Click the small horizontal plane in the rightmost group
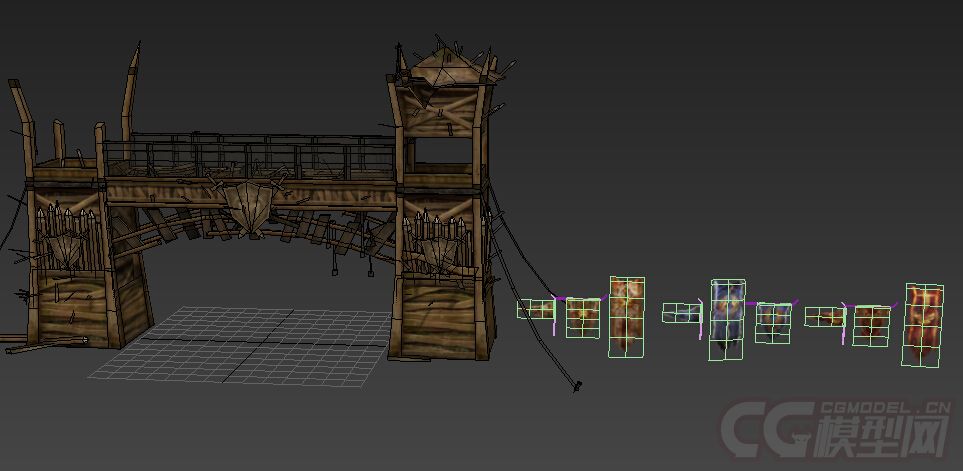Screen dimensions: 963x471 (825, 317)
